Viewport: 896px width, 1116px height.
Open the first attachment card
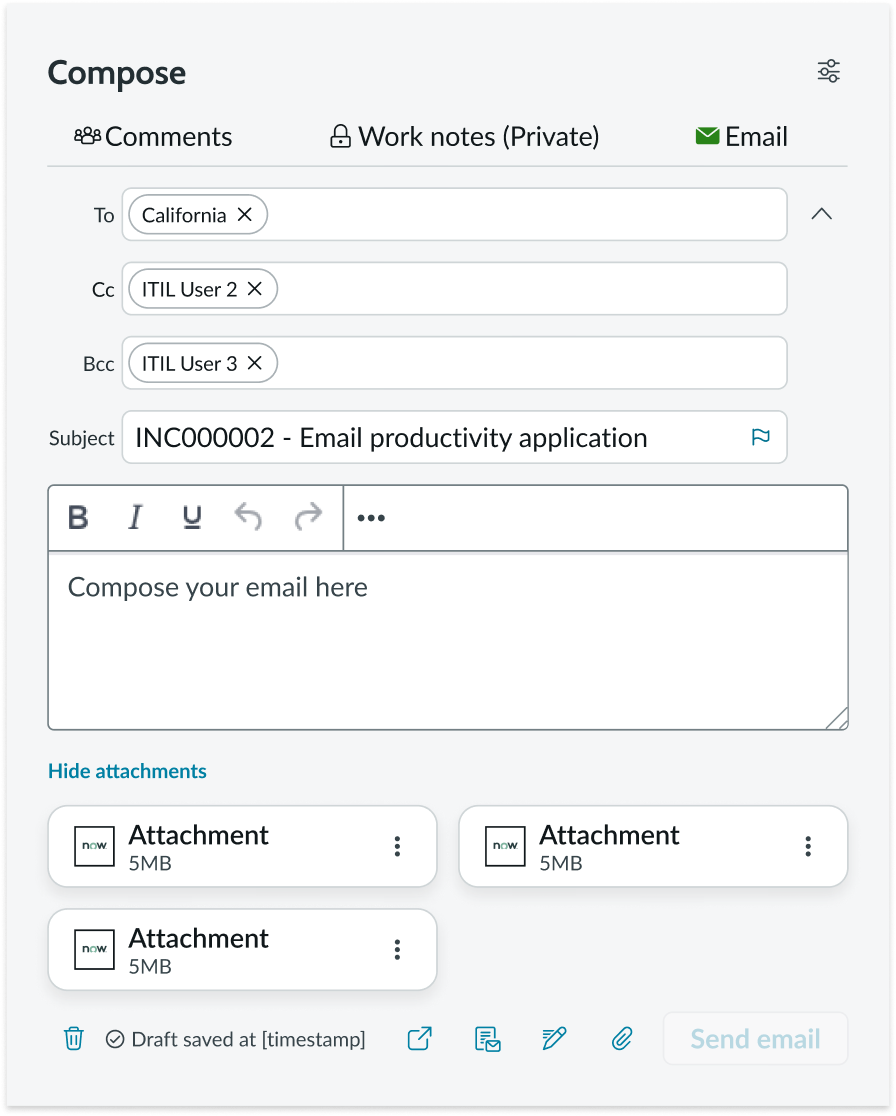[x=242, y=846]
